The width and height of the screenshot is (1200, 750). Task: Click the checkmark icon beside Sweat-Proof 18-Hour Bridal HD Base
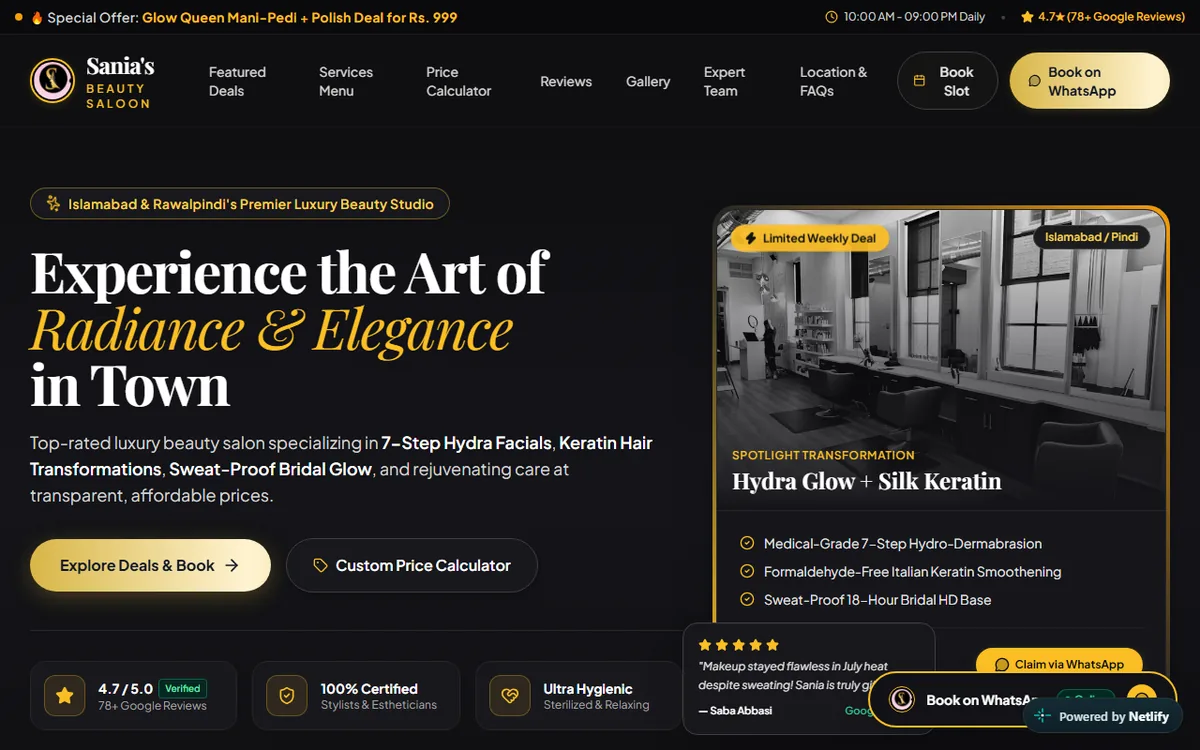click(x=747, y=599)
